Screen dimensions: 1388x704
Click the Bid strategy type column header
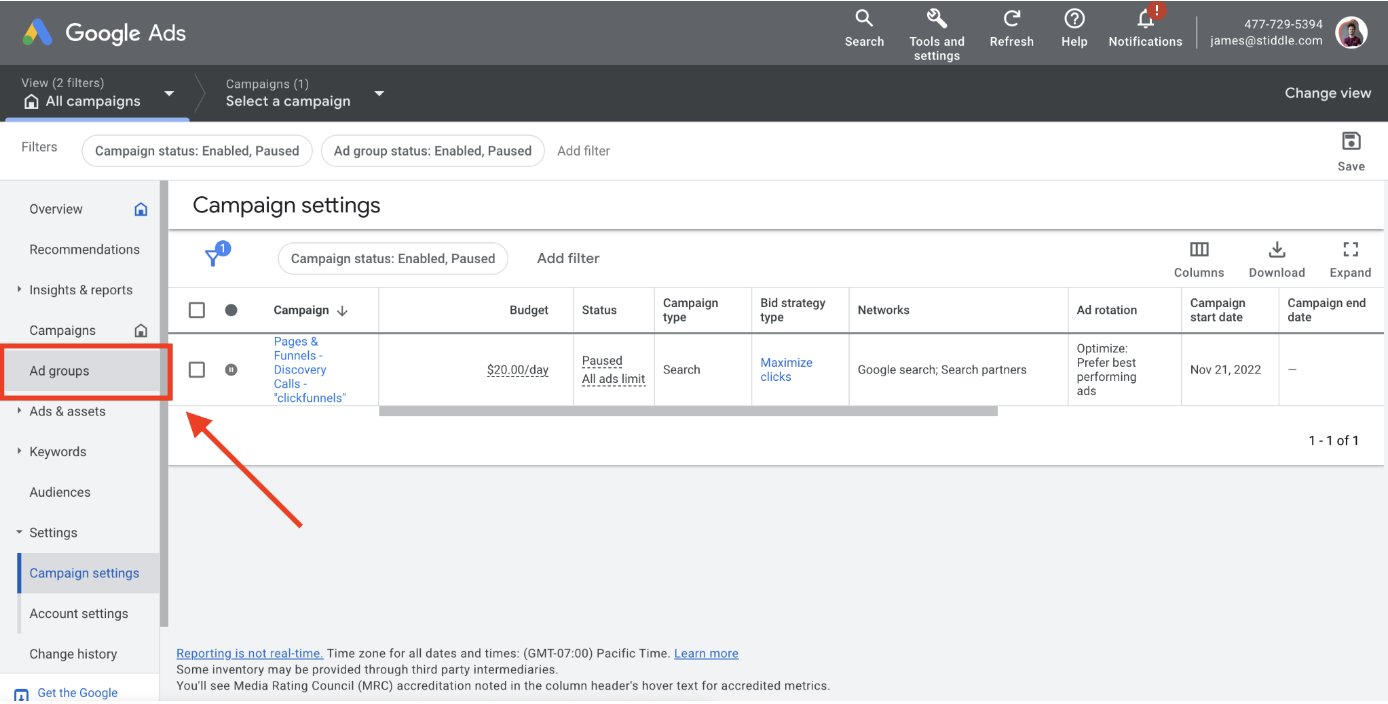click(x=793, y=310)
